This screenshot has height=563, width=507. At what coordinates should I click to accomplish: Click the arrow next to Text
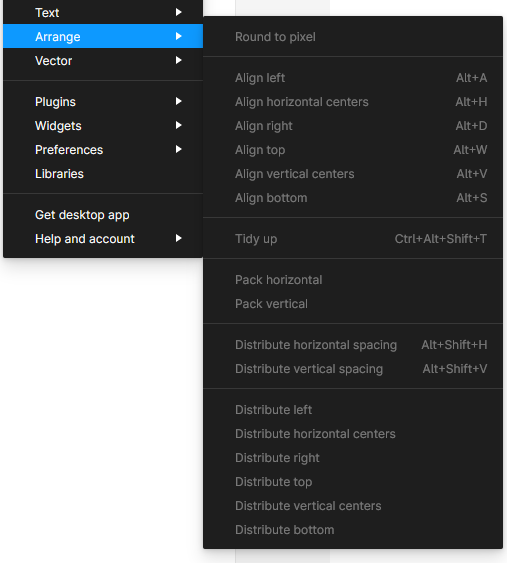pyautogui.click(x=178, y=13)
